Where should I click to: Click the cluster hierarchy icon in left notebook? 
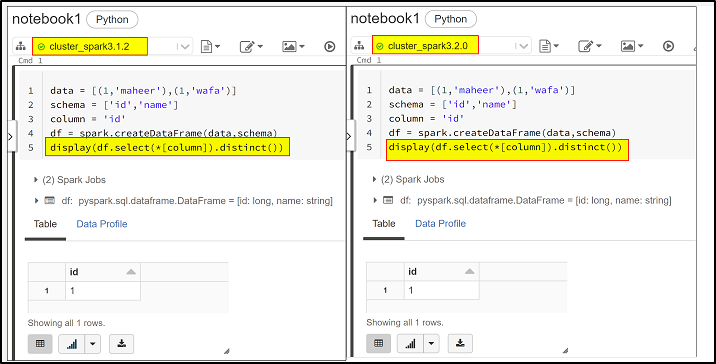point(21,47)
